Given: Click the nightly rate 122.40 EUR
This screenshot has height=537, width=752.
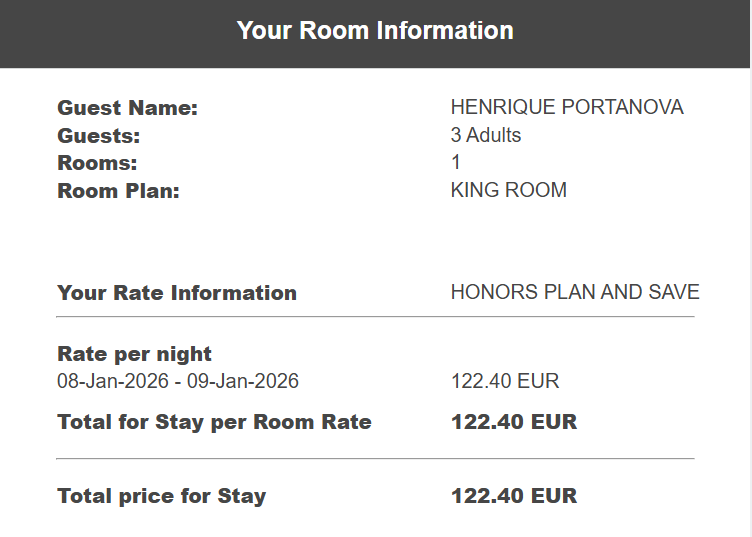Looking at the screenshot, I should tap(505, 381).
